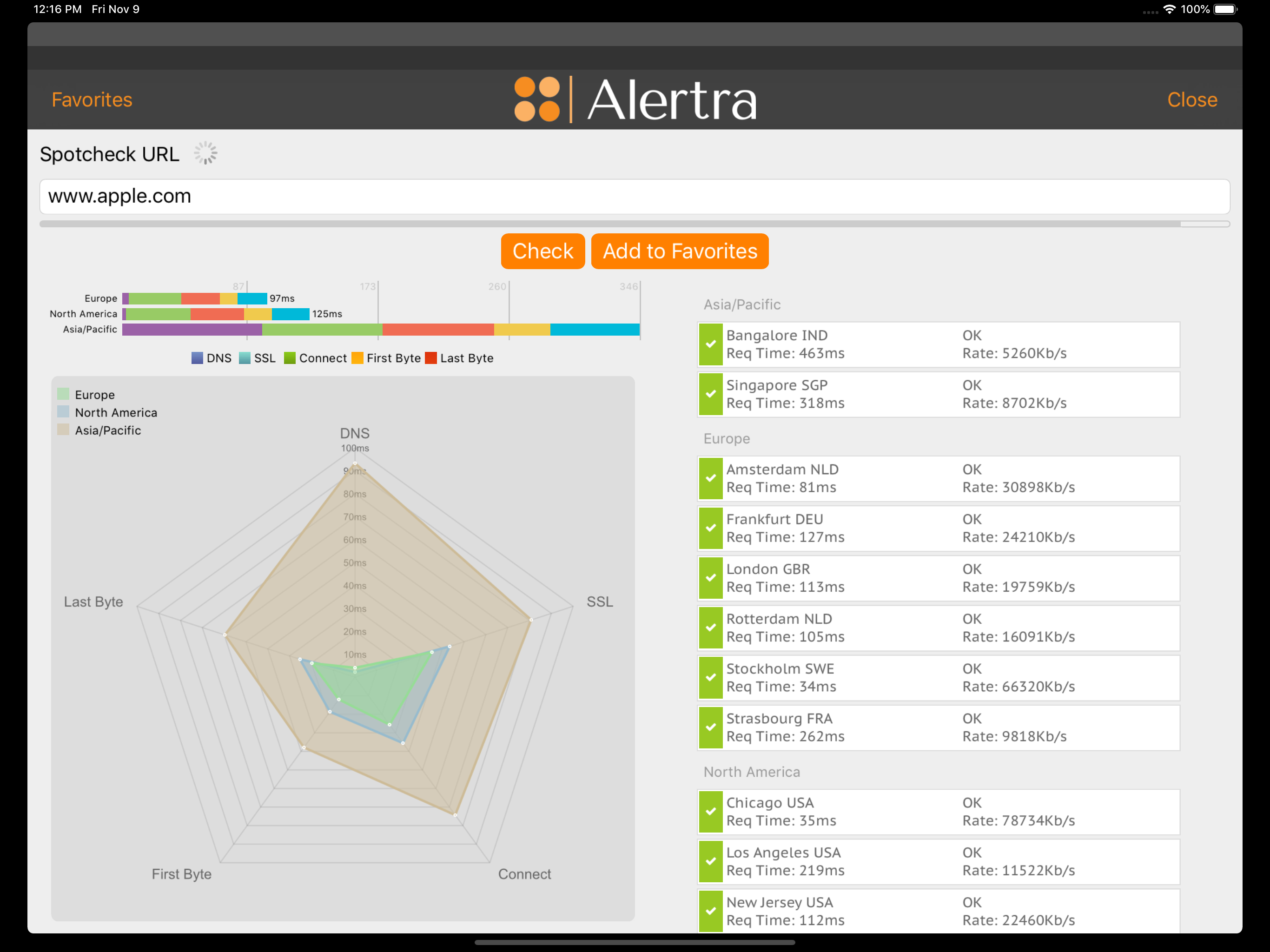Click 'Rate: 78734Kb/s' in Chicago row

[1019, 821]
